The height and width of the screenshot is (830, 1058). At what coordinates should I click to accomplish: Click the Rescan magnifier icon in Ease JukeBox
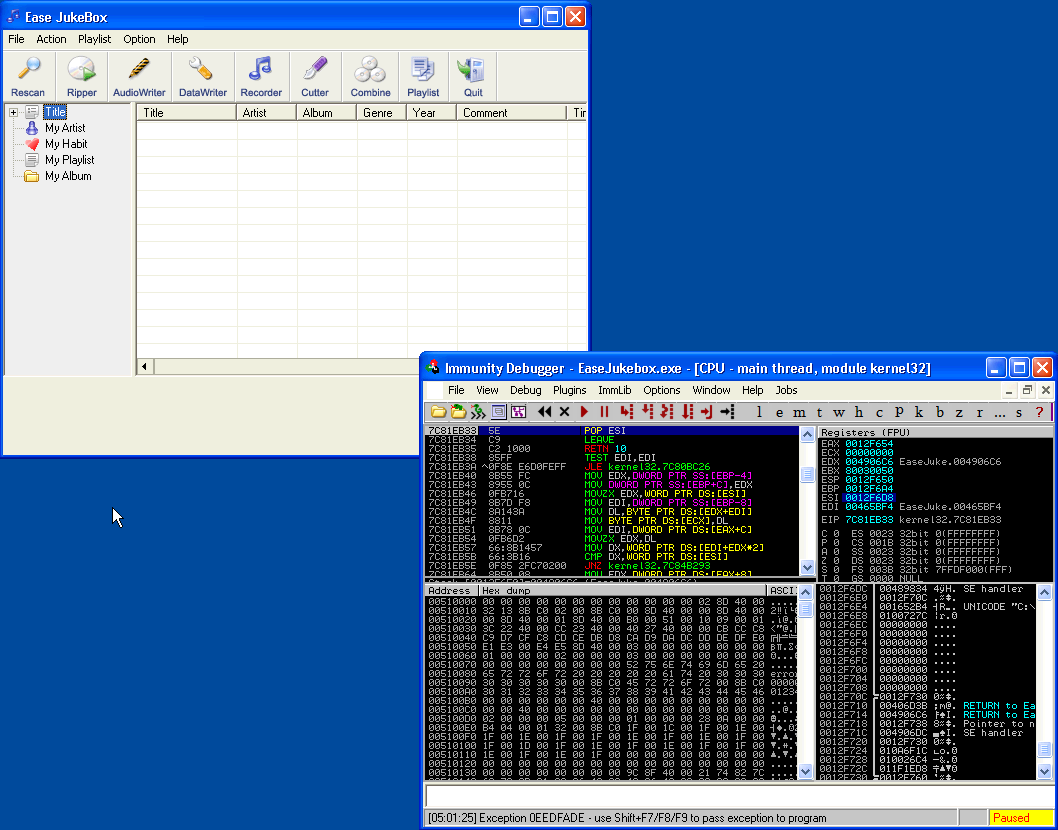pos(28,69)
